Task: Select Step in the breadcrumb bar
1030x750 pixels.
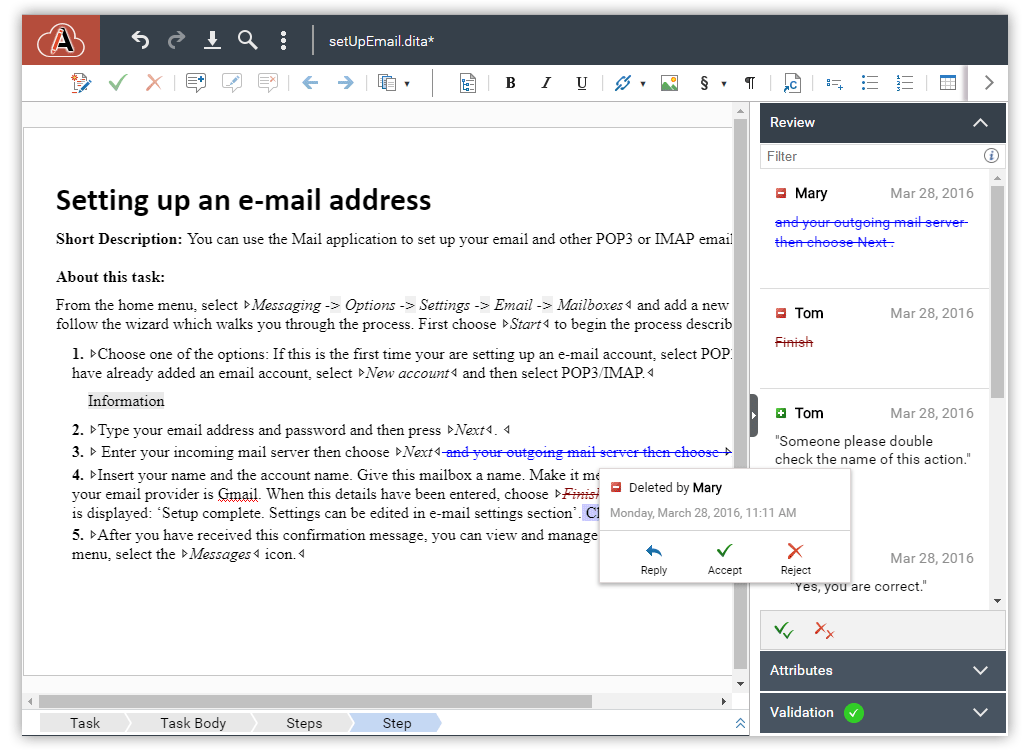Action: [397, 723]
